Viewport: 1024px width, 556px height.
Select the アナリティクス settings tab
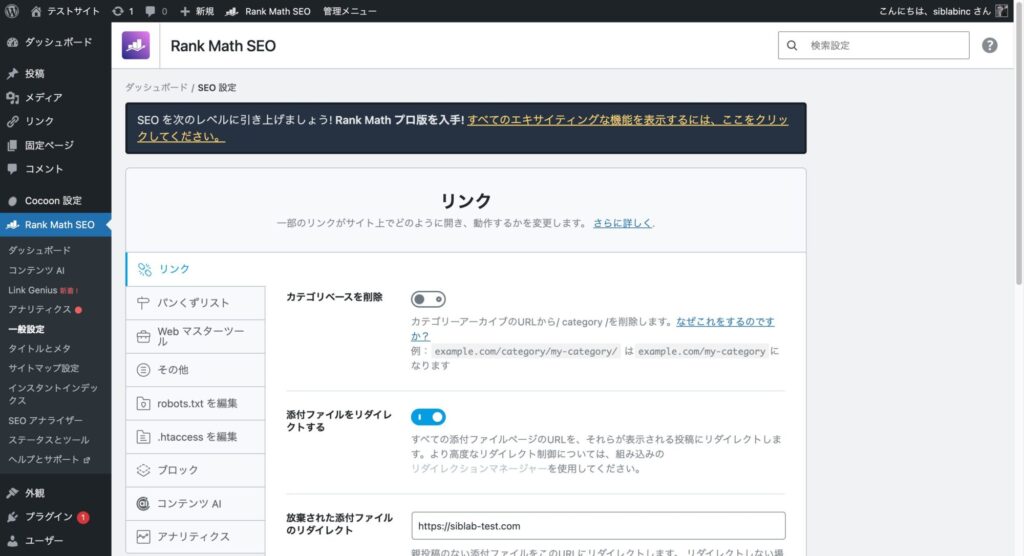pos(195,536)
